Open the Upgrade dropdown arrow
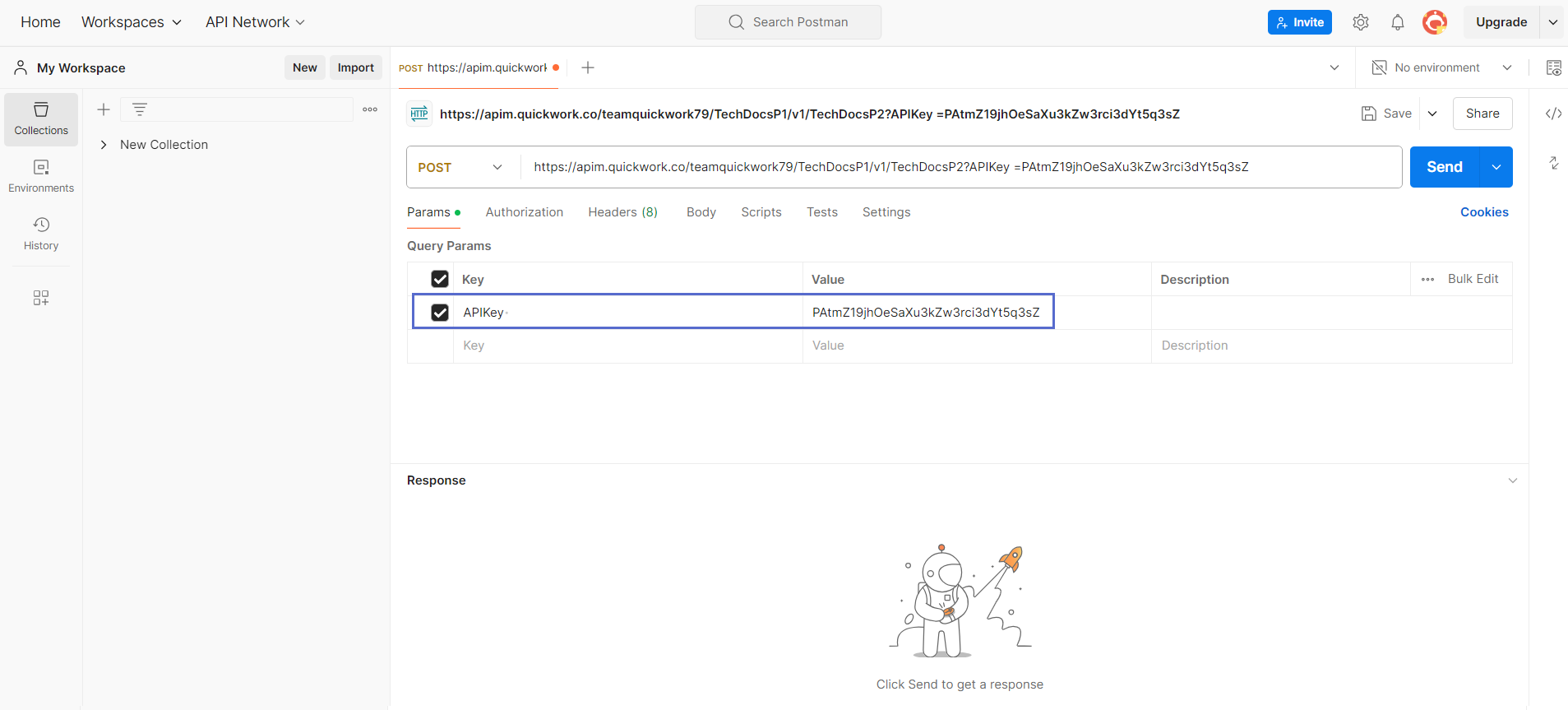This screenshot has width=1568, height=710. tap(1553, 22)
